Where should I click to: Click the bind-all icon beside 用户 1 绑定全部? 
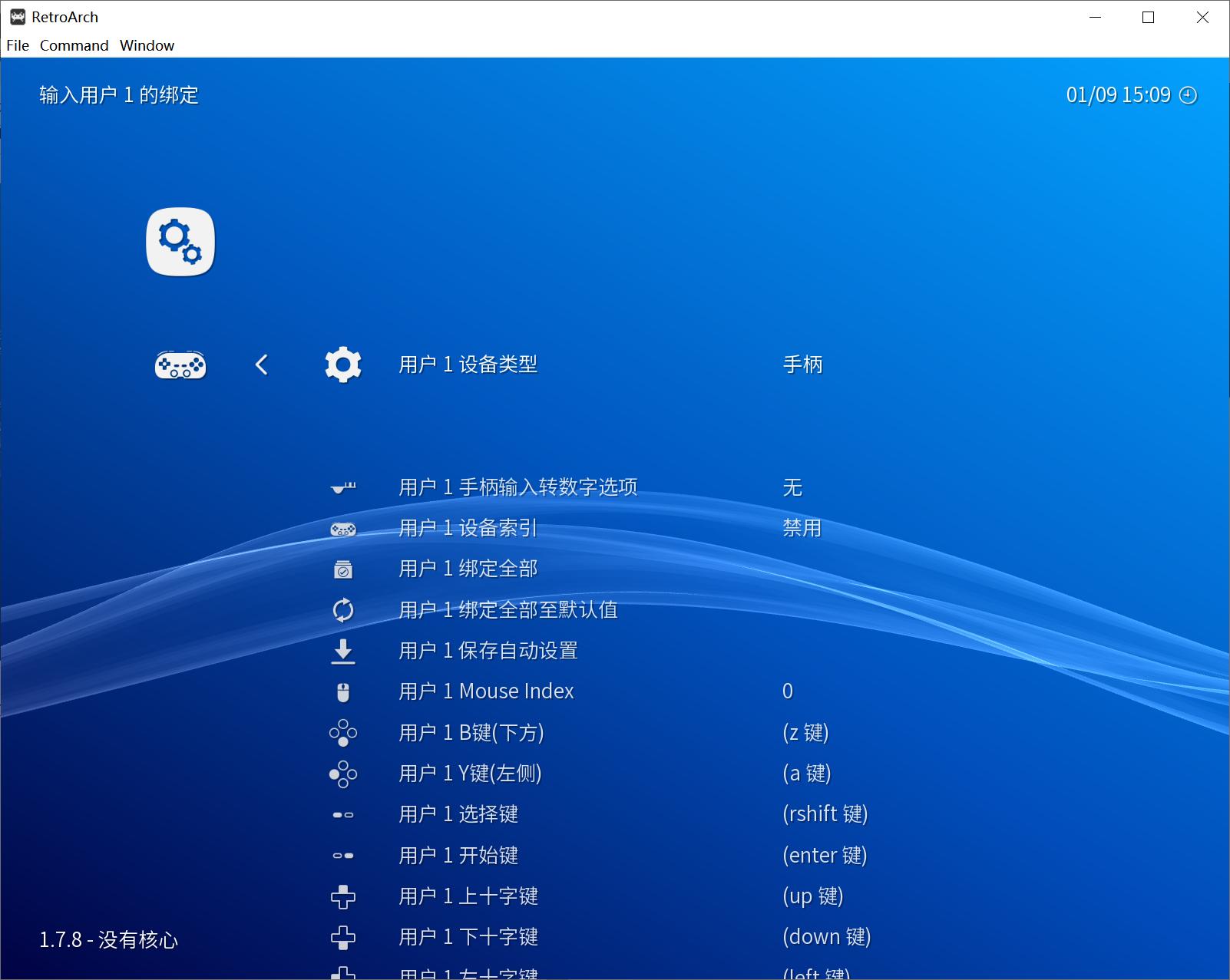pos(343,569)
